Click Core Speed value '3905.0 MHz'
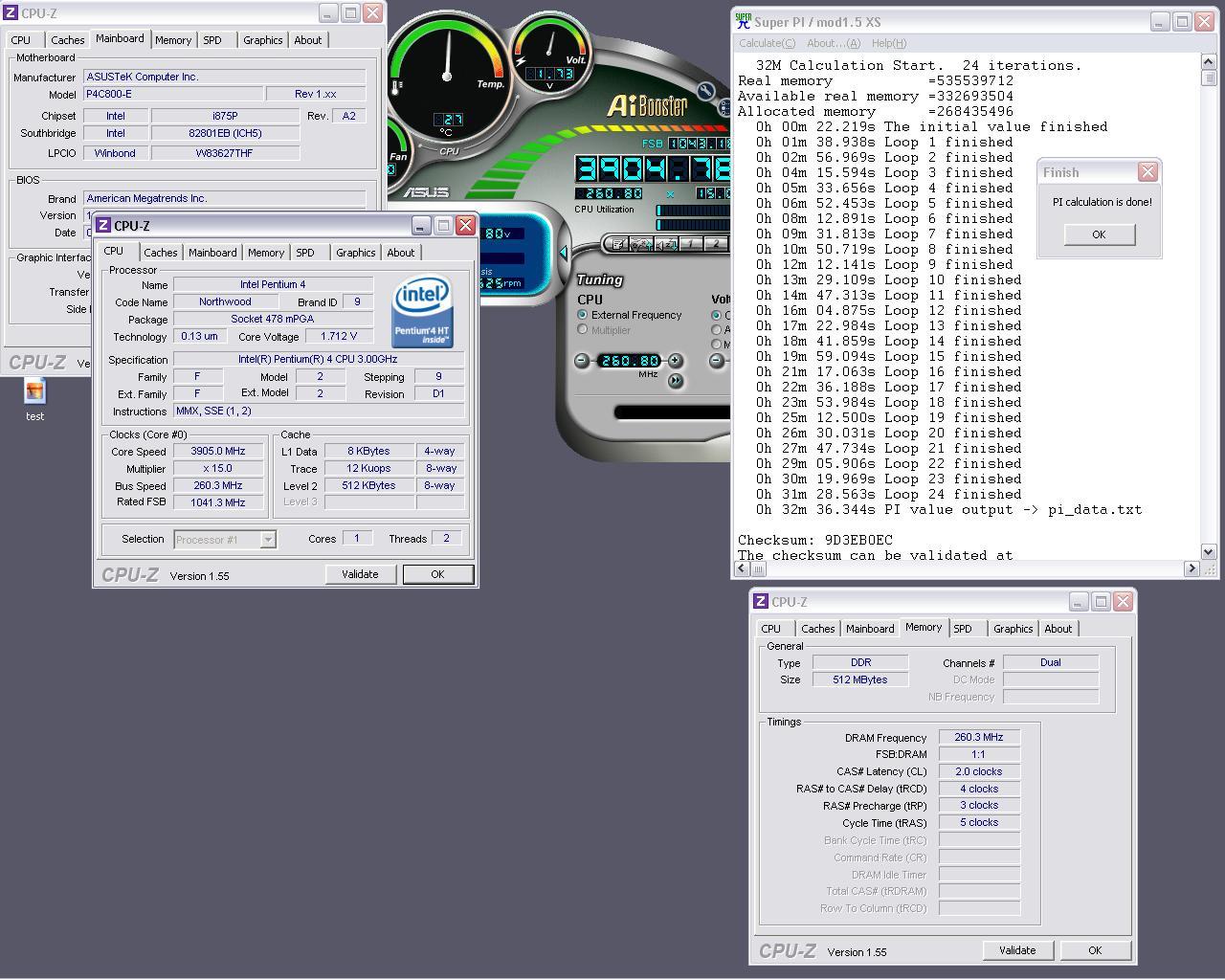This screenshot has width=1225, height=980. click(218, 451)
